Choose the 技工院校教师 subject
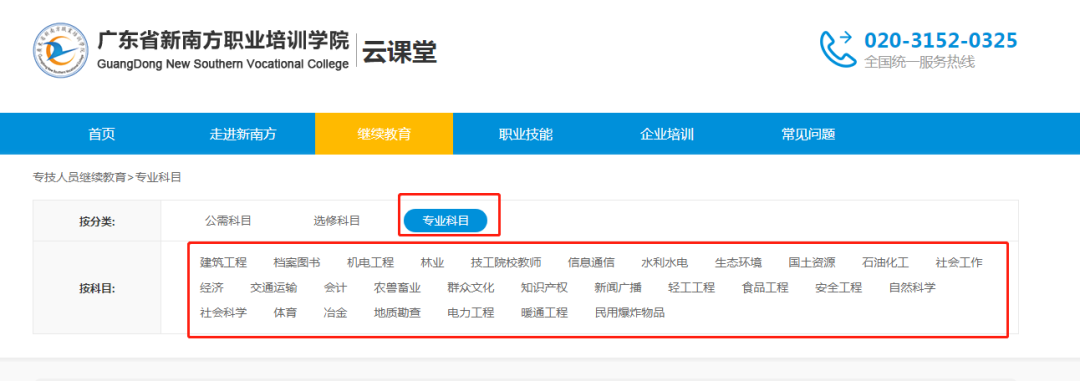Viewport: 1080px width, 381px height. click(506, 262)
